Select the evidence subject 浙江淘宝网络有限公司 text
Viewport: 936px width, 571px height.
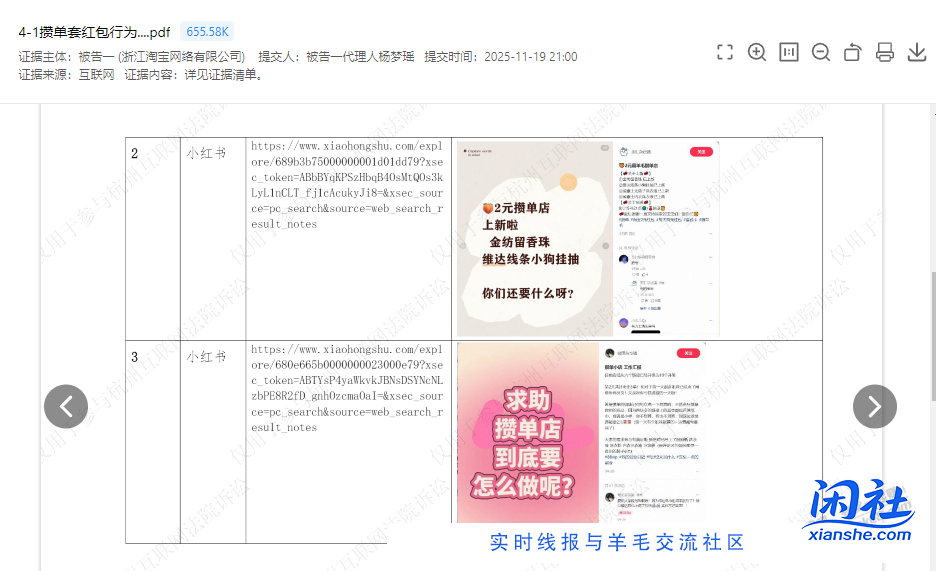pos(182,57)
